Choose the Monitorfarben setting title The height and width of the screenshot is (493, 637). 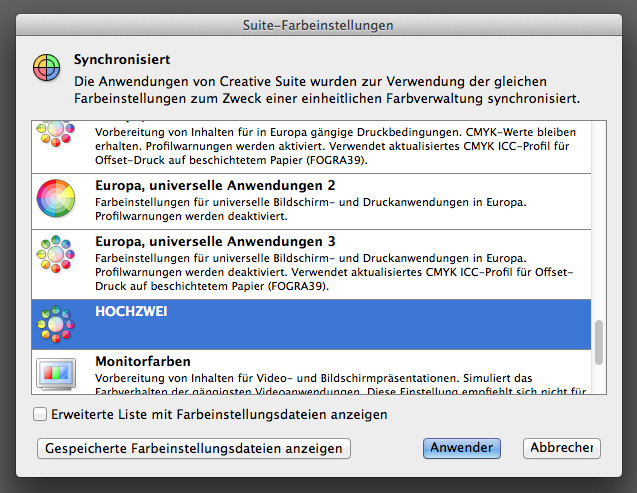click(143, 360)
